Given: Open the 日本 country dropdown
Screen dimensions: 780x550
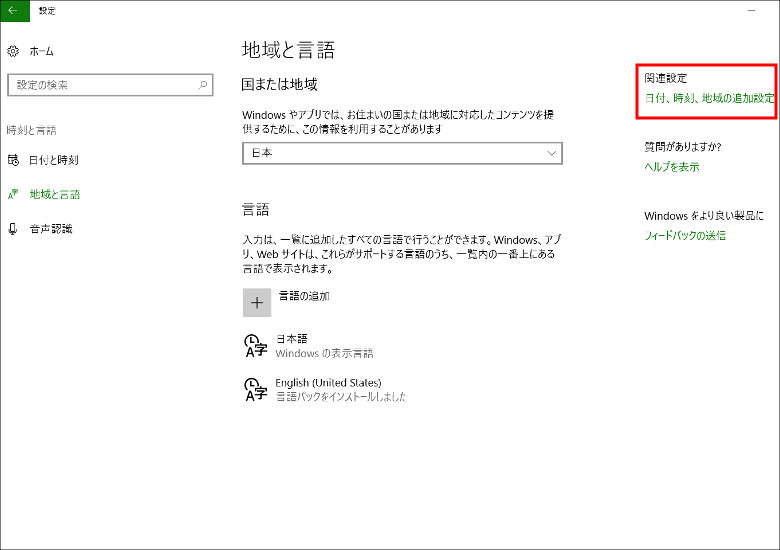Looking at the screenshot, I should [402, 153].
